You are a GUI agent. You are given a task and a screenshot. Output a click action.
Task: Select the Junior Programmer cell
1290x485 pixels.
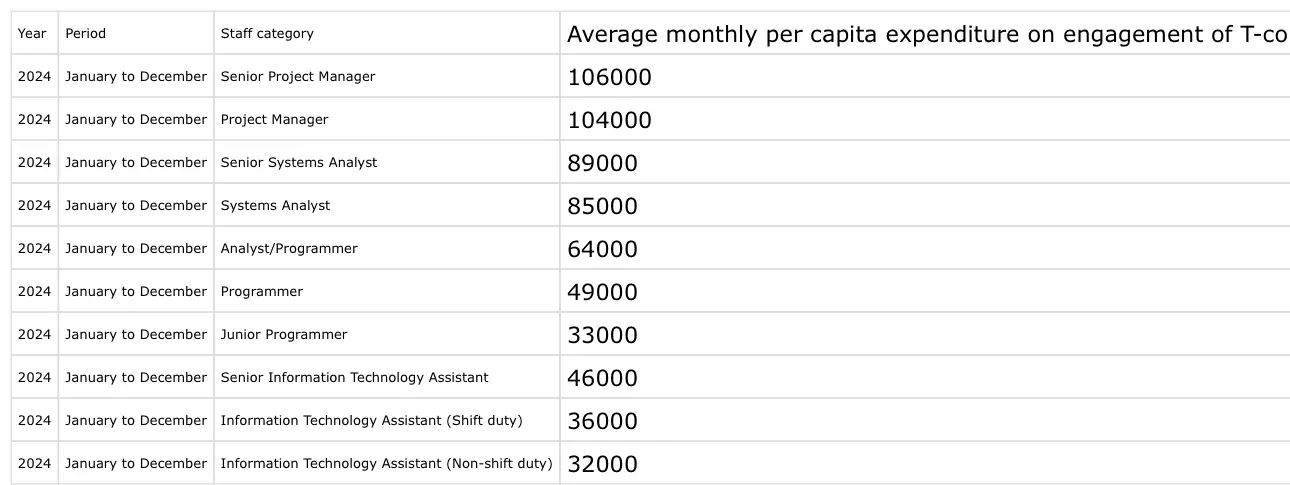coord(387,334)
